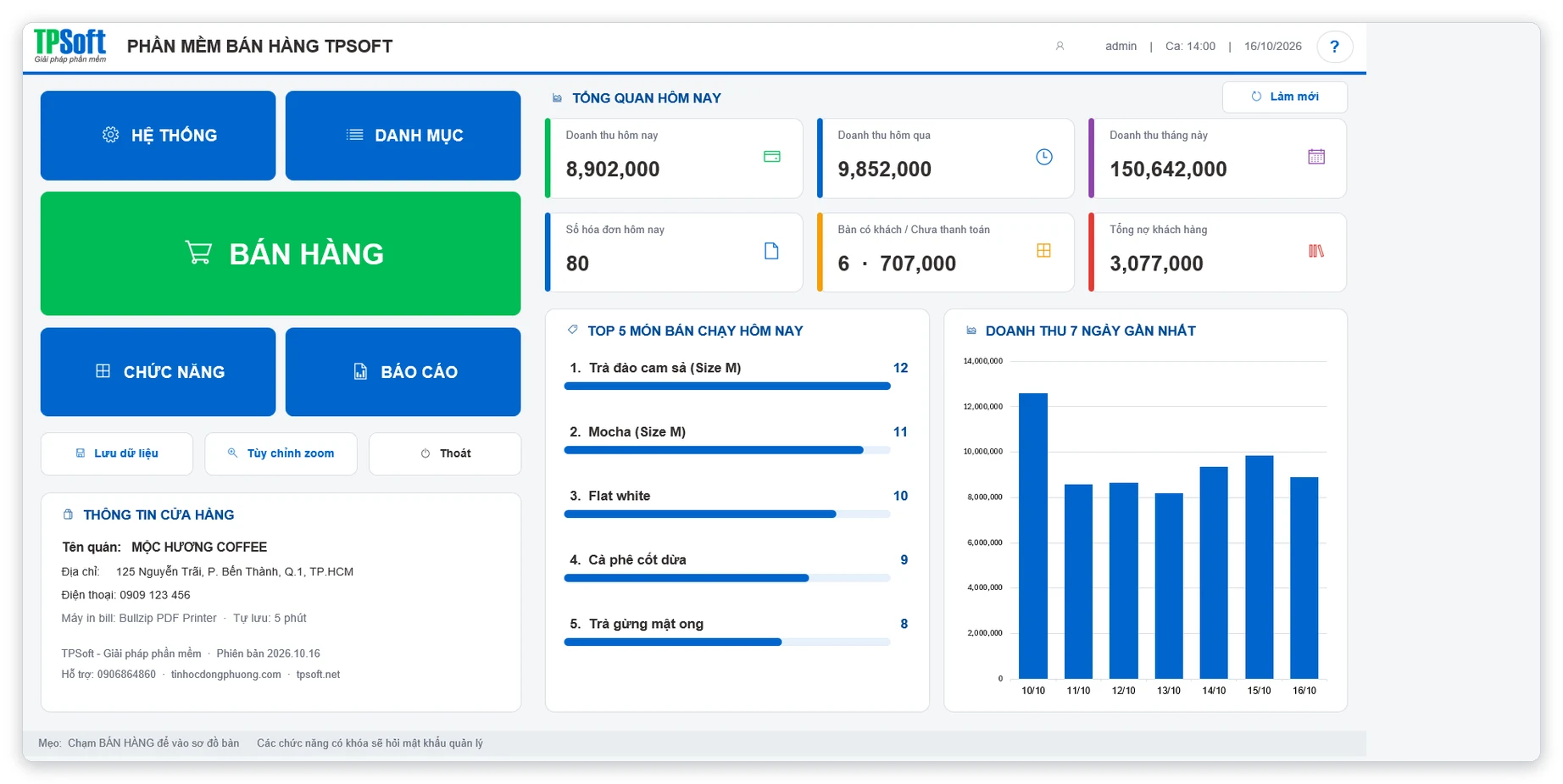
Task: Click the Làm mới refresh button
Action: 1284,97
